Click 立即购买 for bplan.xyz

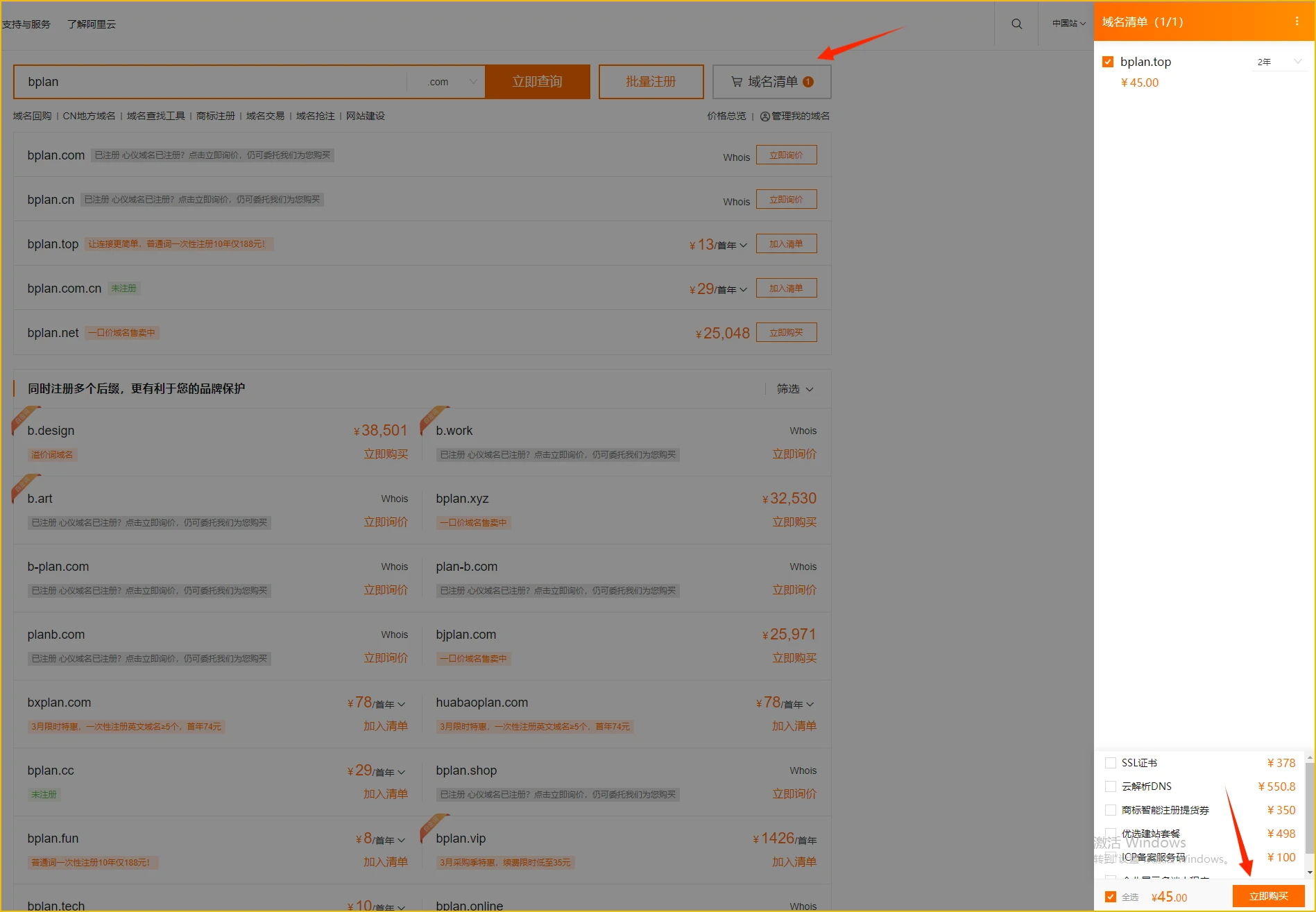click(x=794, y=522)
